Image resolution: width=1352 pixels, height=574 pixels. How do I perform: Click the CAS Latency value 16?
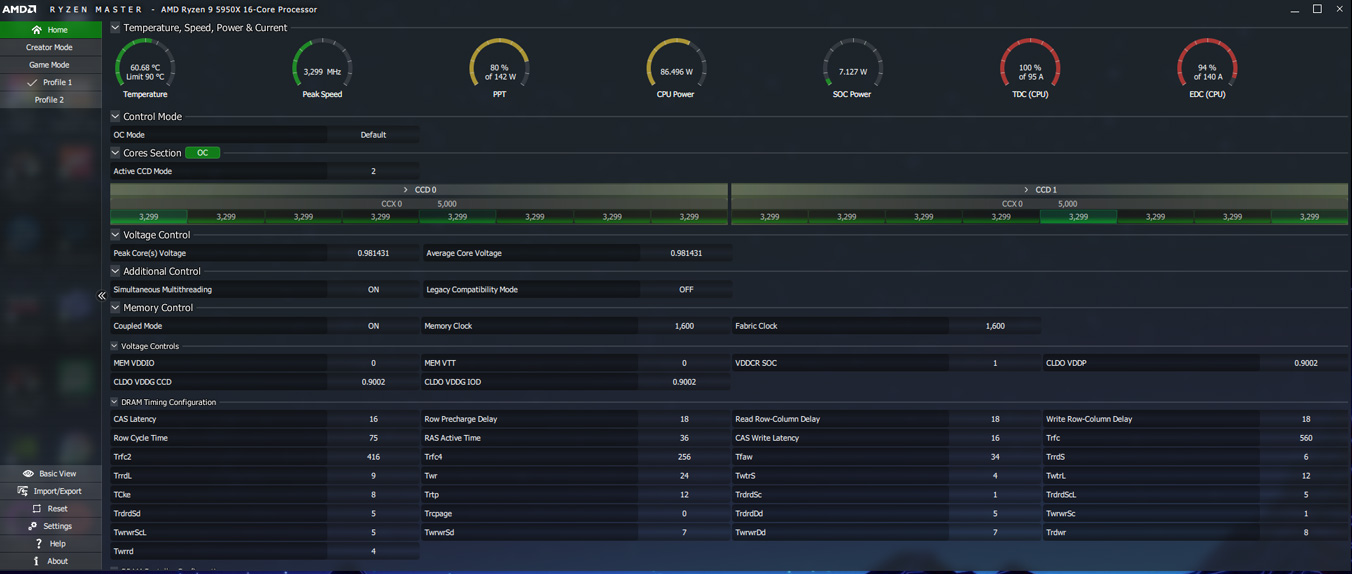[x=373, y=419]
